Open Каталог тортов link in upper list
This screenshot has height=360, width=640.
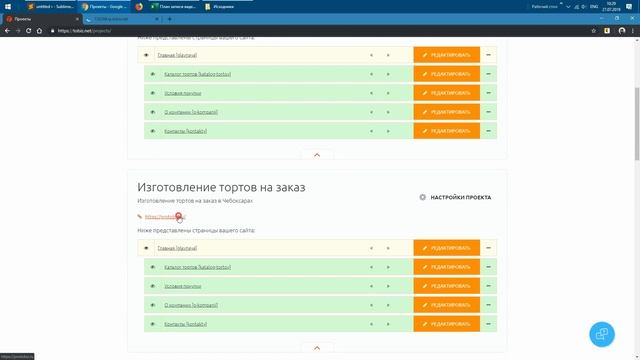(x=198, y=74)
